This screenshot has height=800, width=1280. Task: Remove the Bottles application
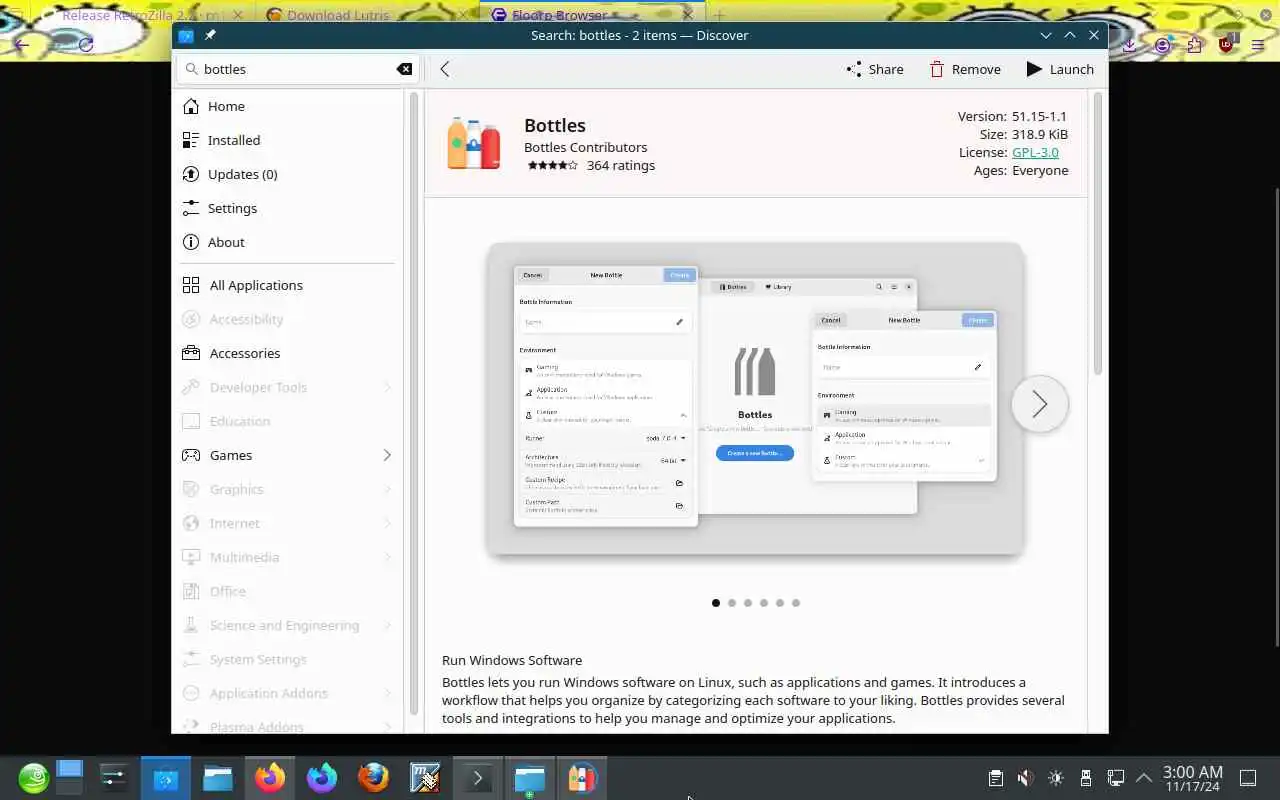[x=964, y=69]
